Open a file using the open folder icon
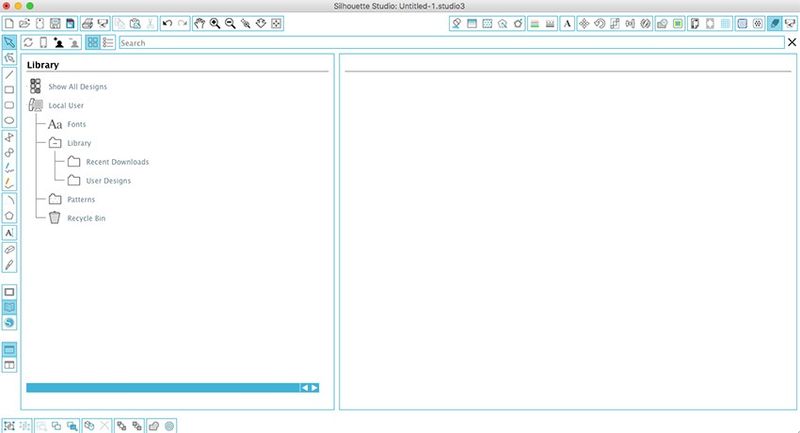Viewport: 800px width, 433px height. [24, 23]
